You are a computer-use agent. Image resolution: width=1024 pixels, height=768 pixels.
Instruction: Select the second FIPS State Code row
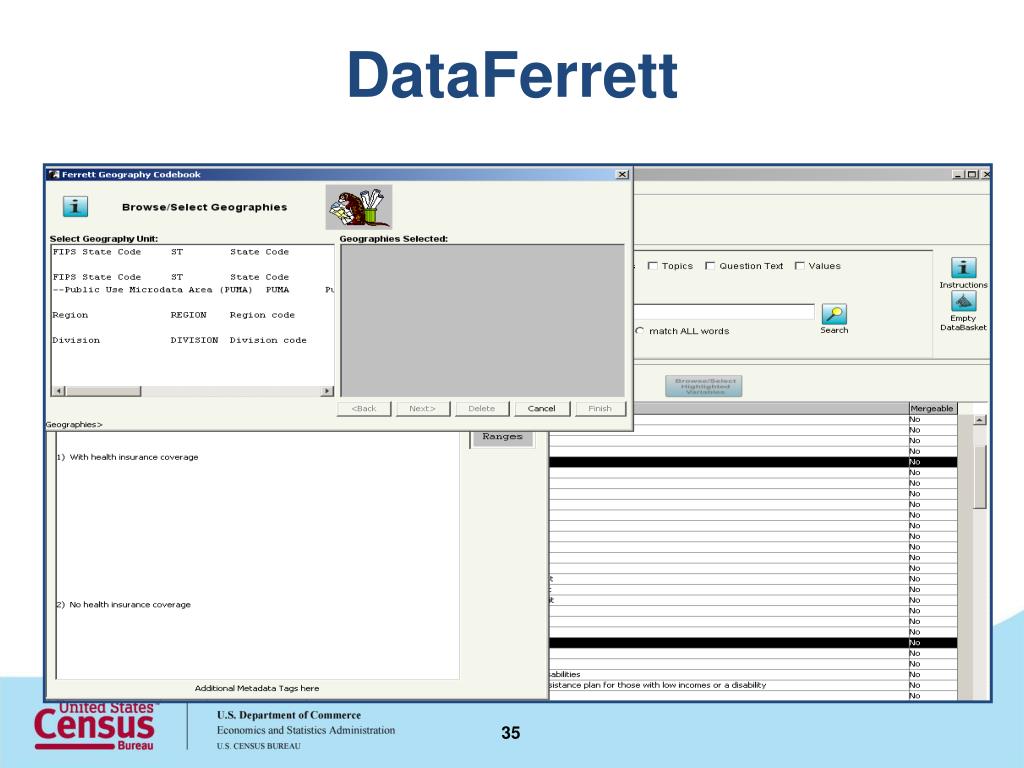click(193, 277)
